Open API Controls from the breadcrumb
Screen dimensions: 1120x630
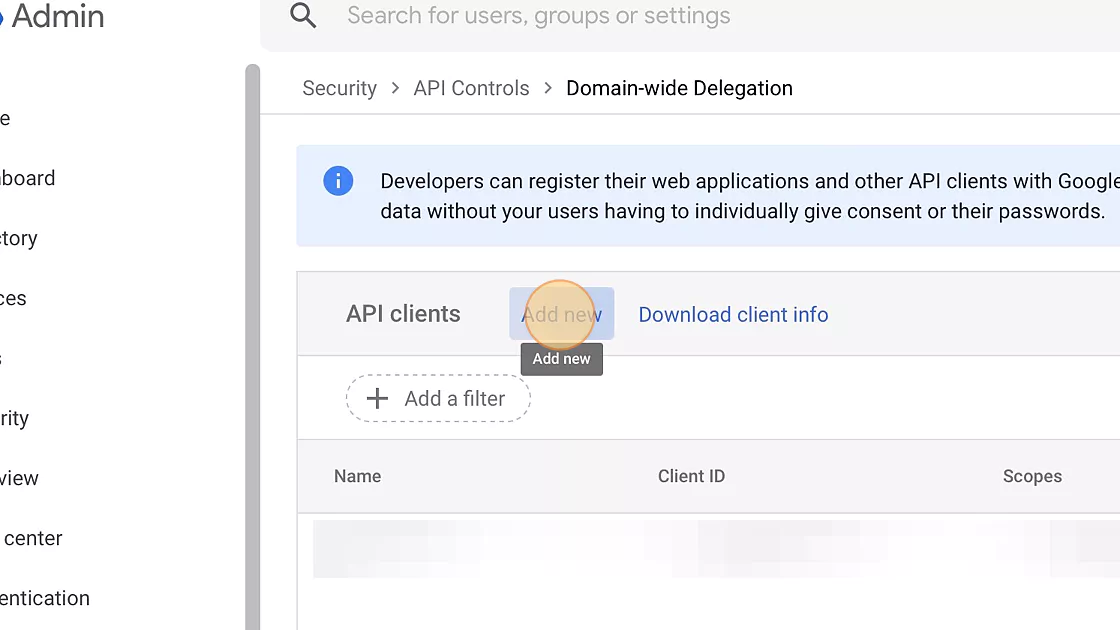point(471,88)
